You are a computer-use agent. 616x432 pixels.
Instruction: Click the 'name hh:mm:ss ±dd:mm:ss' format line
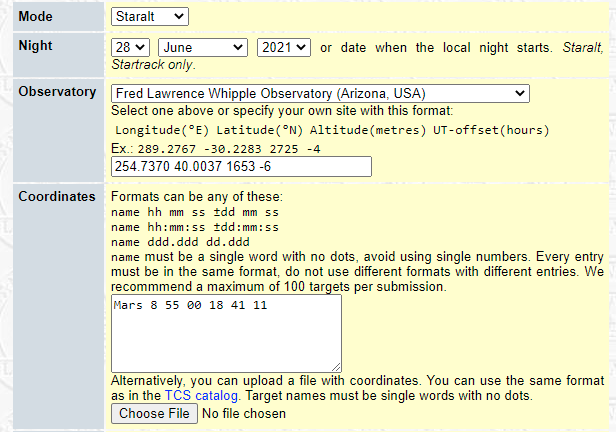click(x=195, y=227)
